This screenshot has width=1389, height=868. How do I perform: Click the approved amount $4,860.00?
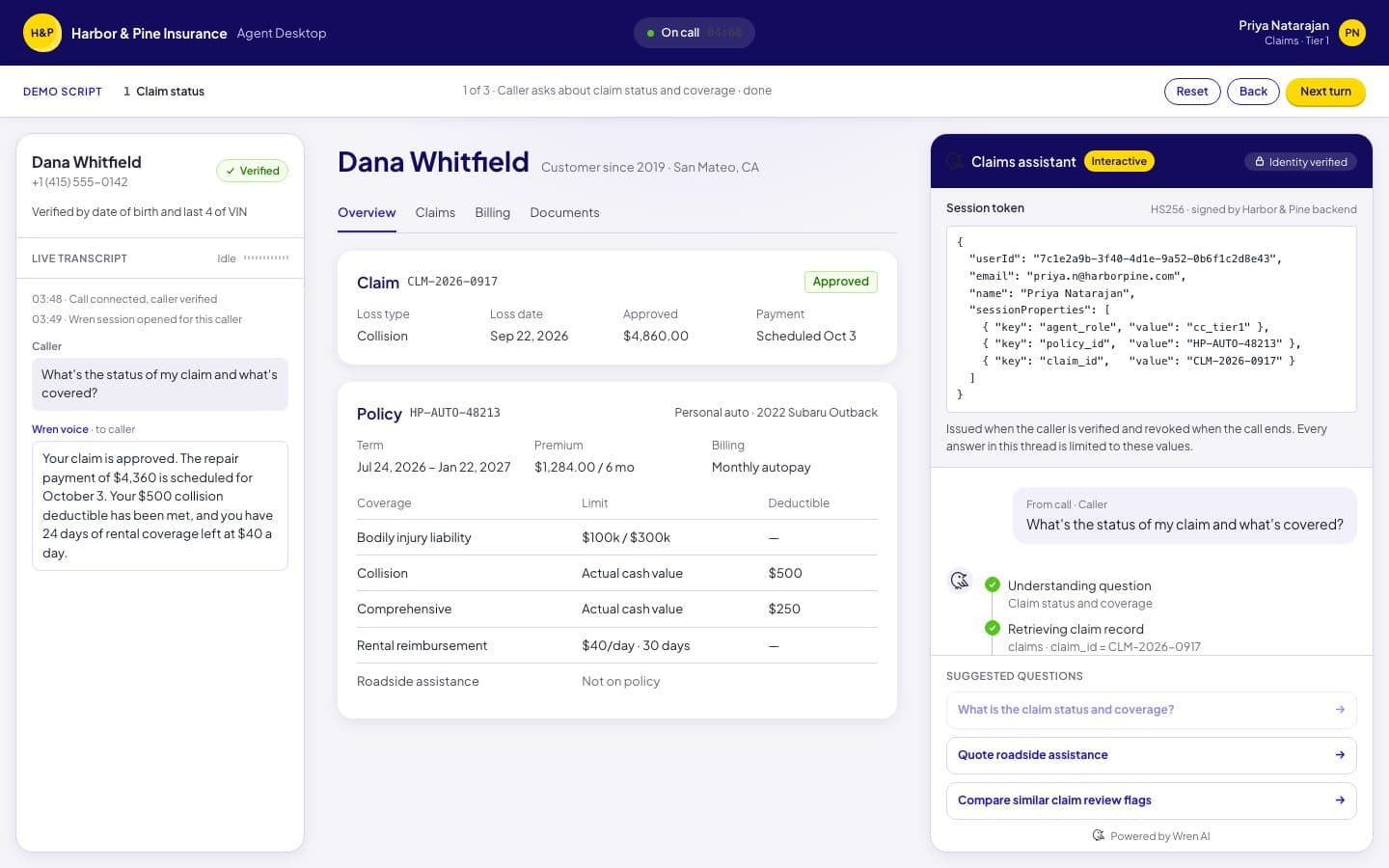[x=656, y=336]
